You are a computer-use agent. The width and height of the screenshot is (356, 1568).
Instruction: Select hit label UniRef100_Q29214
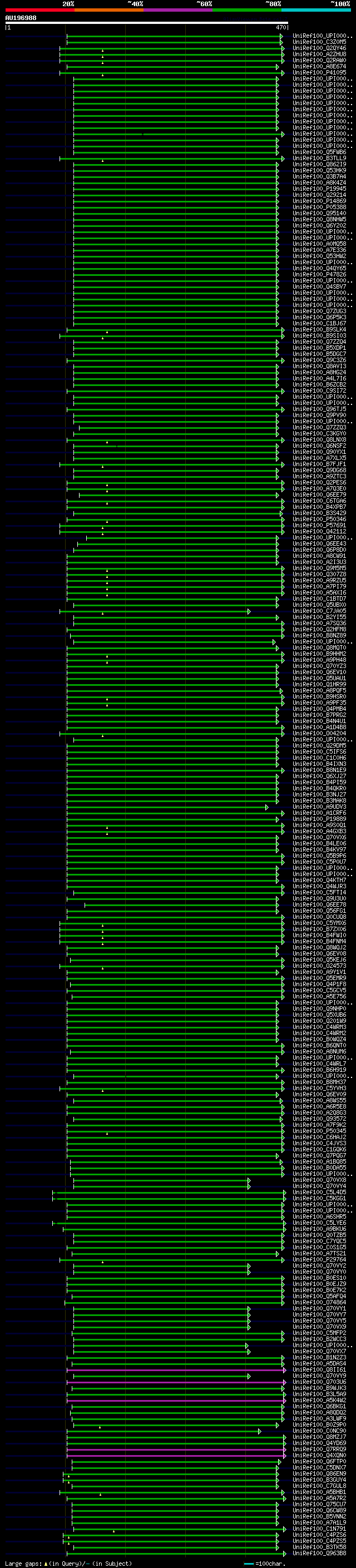tap(319, 195)
